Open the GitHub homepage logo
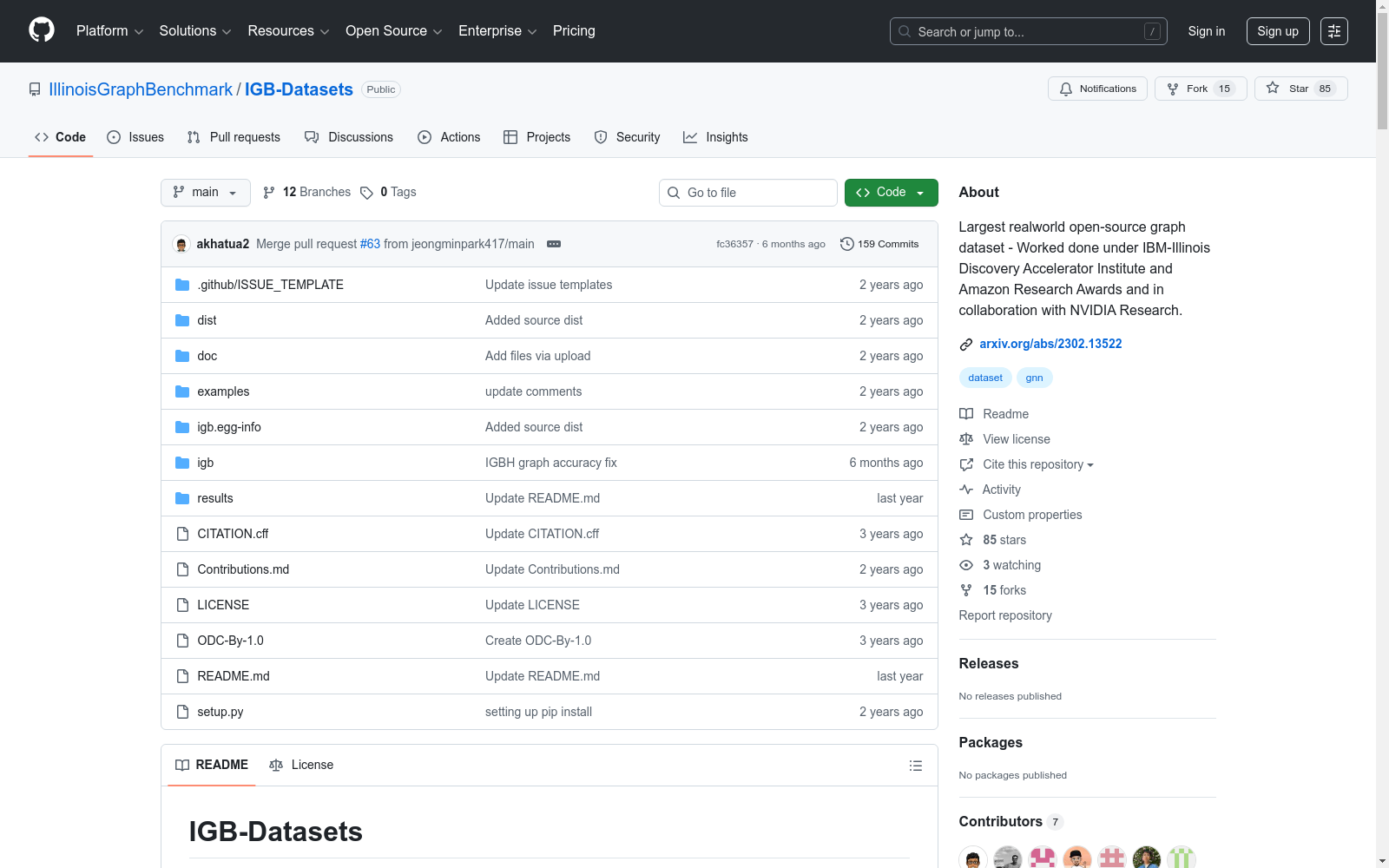The height and width of the screenshot is (868, 1389). pyautogui.click(x=42, y=30)
